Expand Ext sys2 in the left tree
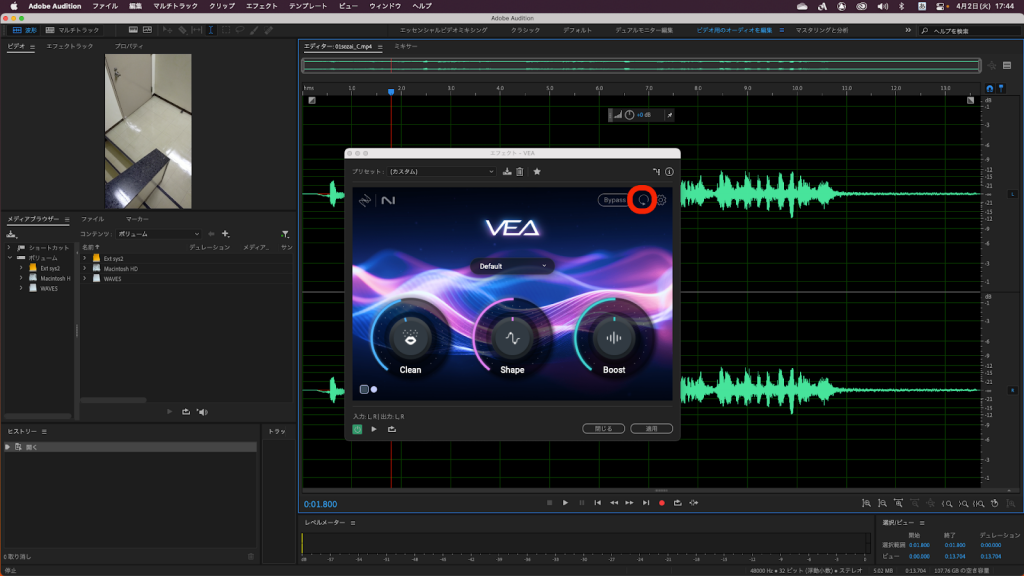The width and height of the screenshot is (1024, 576). [21, 268]
